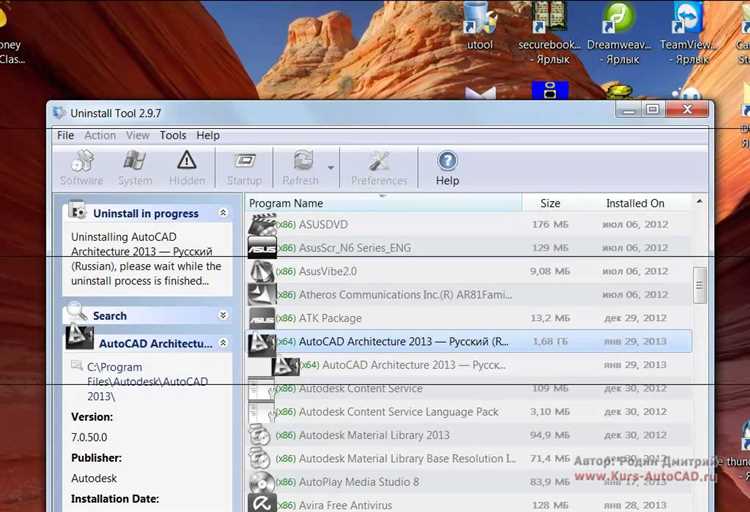Click ATK Package name text

pos(330,318)
